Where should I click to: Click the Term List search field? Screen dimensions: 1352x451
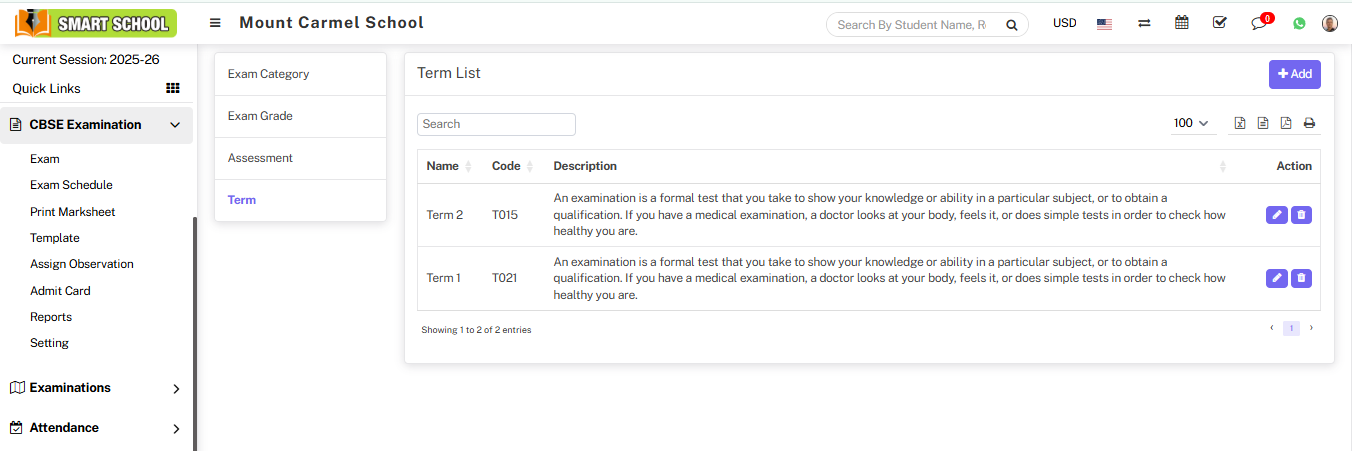pos(496,124)
